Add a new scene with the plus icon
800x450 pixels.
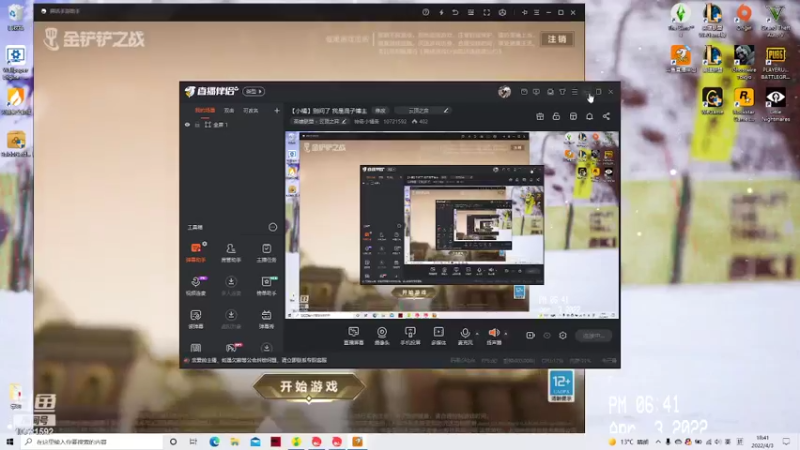point(277,110)
